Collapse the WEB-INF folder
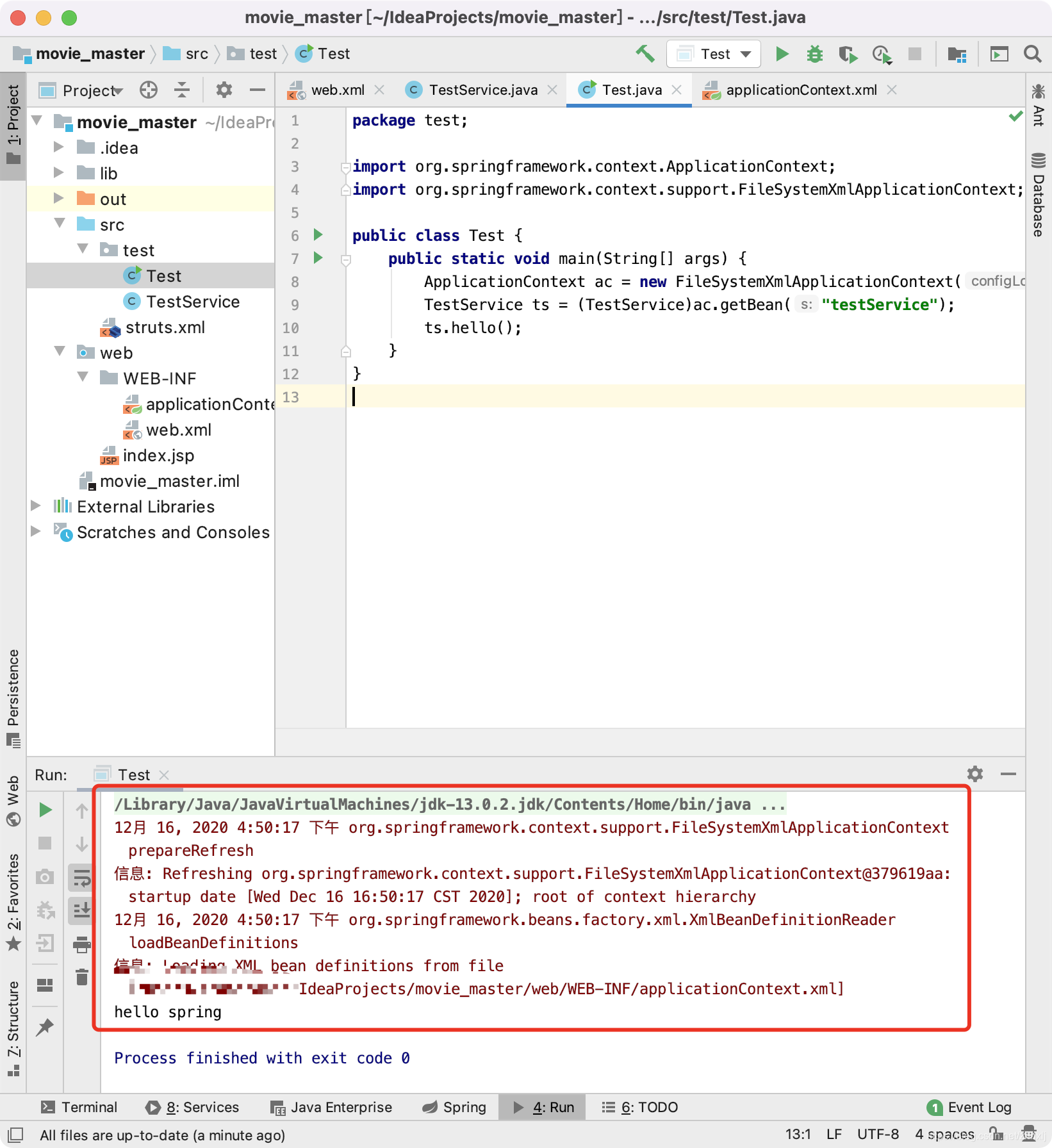 (83, 377)
